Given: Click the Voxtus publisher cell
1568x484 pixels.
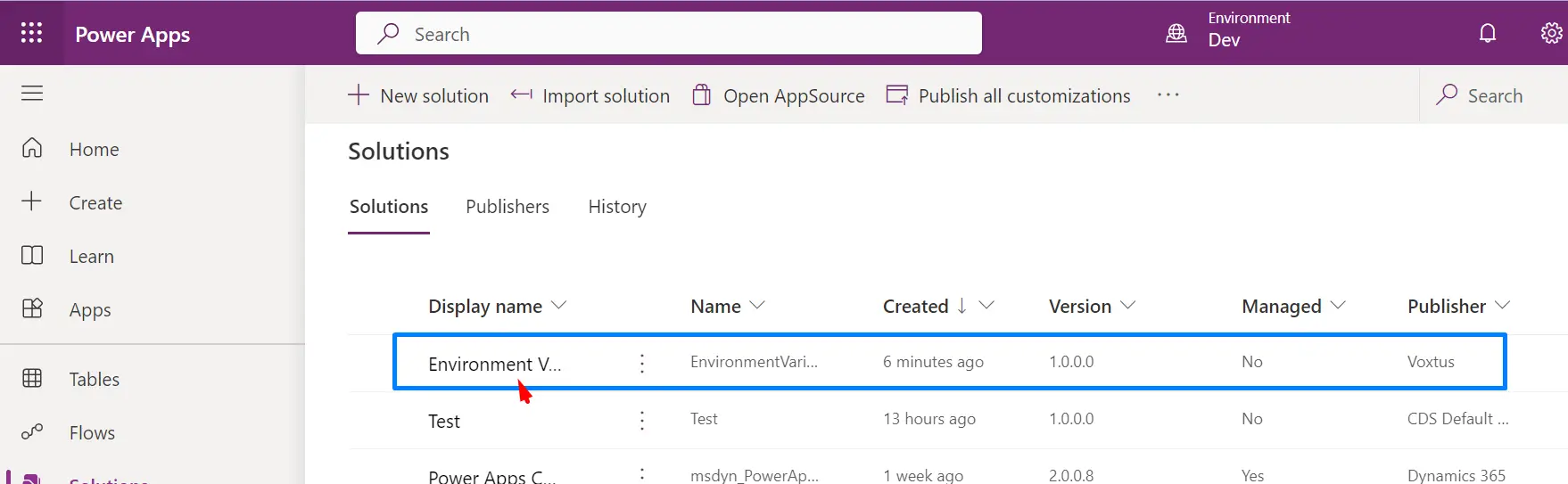Looking at the screenshot, I should [x=1431, y=362].
